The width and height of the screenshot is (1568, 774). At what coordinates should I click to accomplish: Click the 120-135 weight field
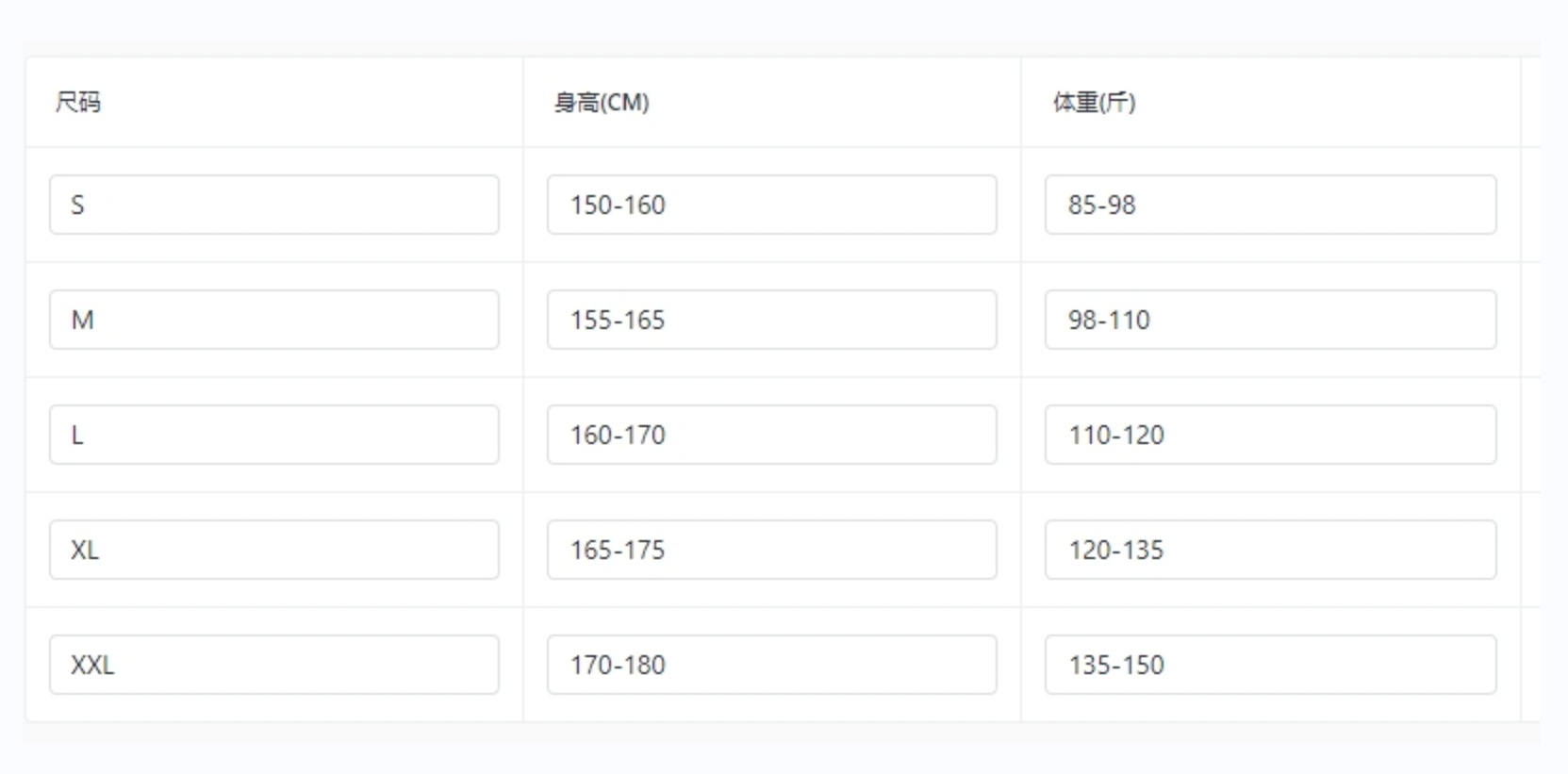[1270, 550]
